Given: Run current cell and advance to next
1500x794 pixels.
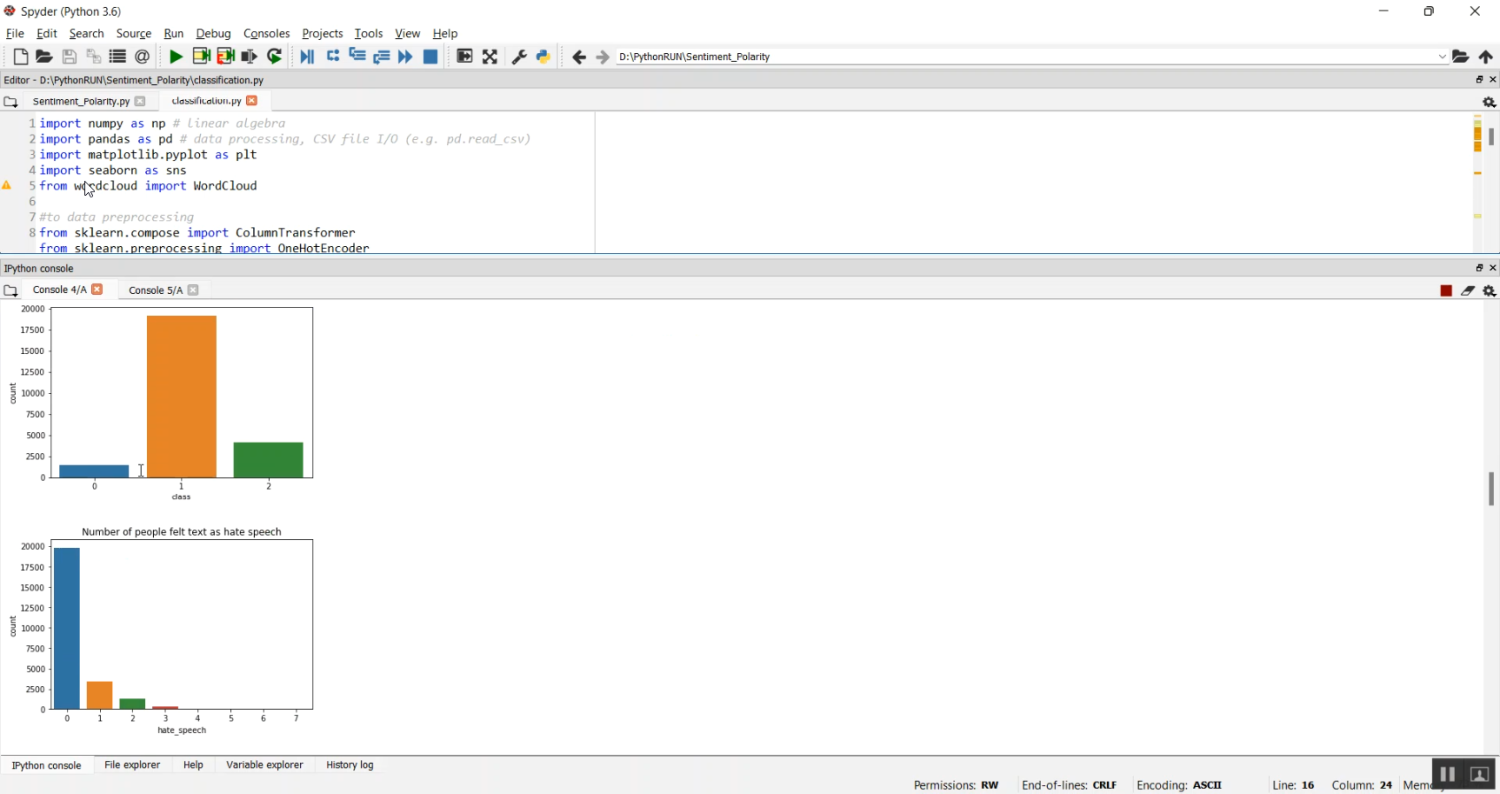Looking at the screenshot, I should point(225,57).
